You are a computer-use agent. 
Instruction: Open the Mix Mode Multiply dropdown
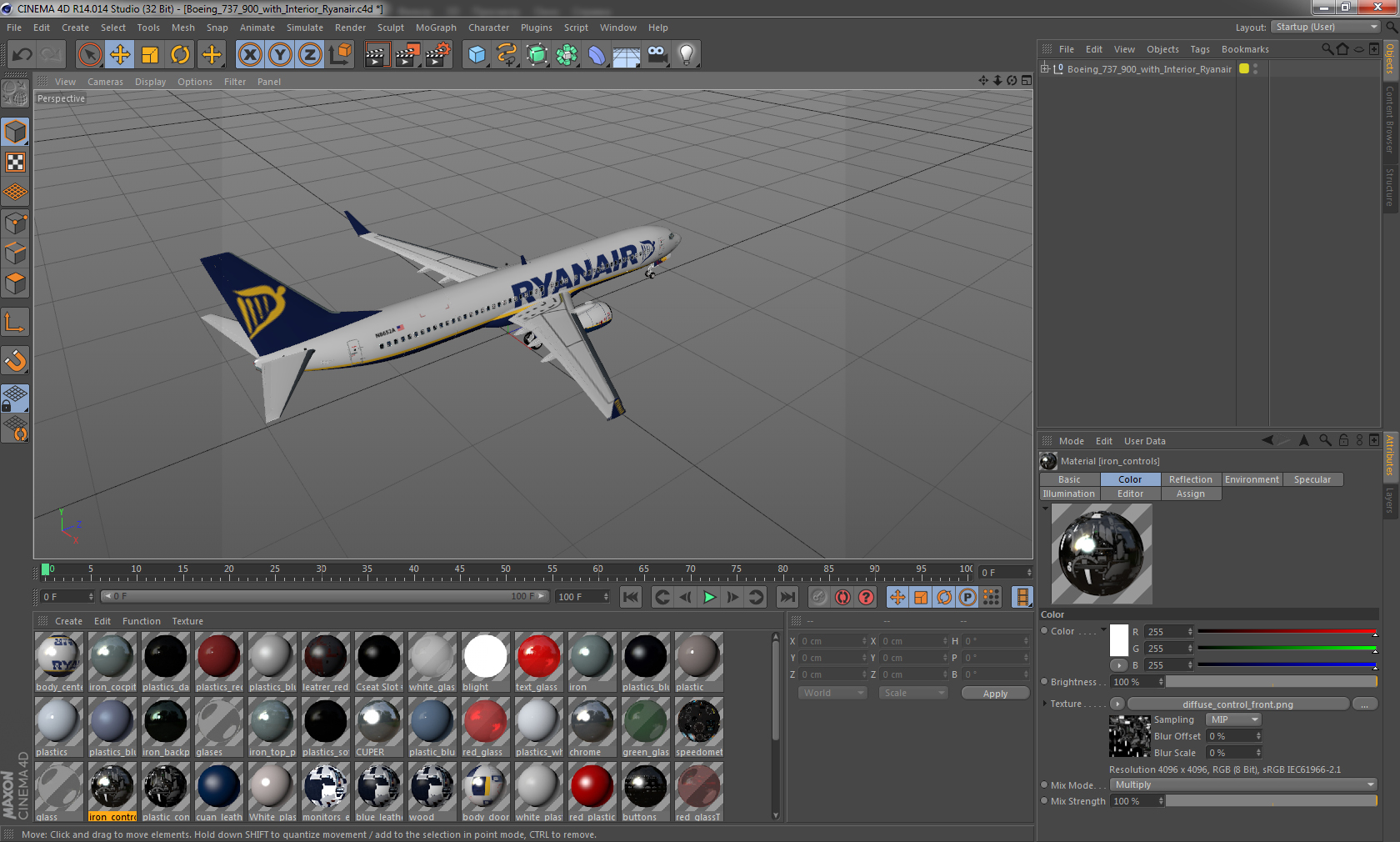click(1244, 784)
